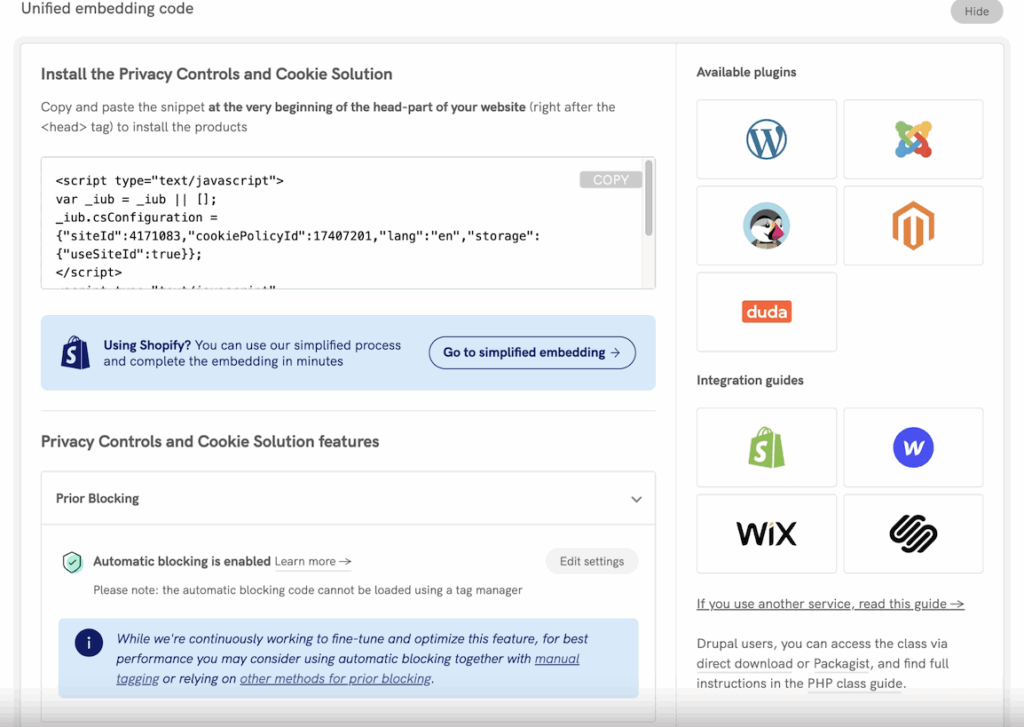The height and width of the screenshot is (727, 1024).
Task: Collapse the Prior Blocking section chevron
Action: (x=636, y=499)
